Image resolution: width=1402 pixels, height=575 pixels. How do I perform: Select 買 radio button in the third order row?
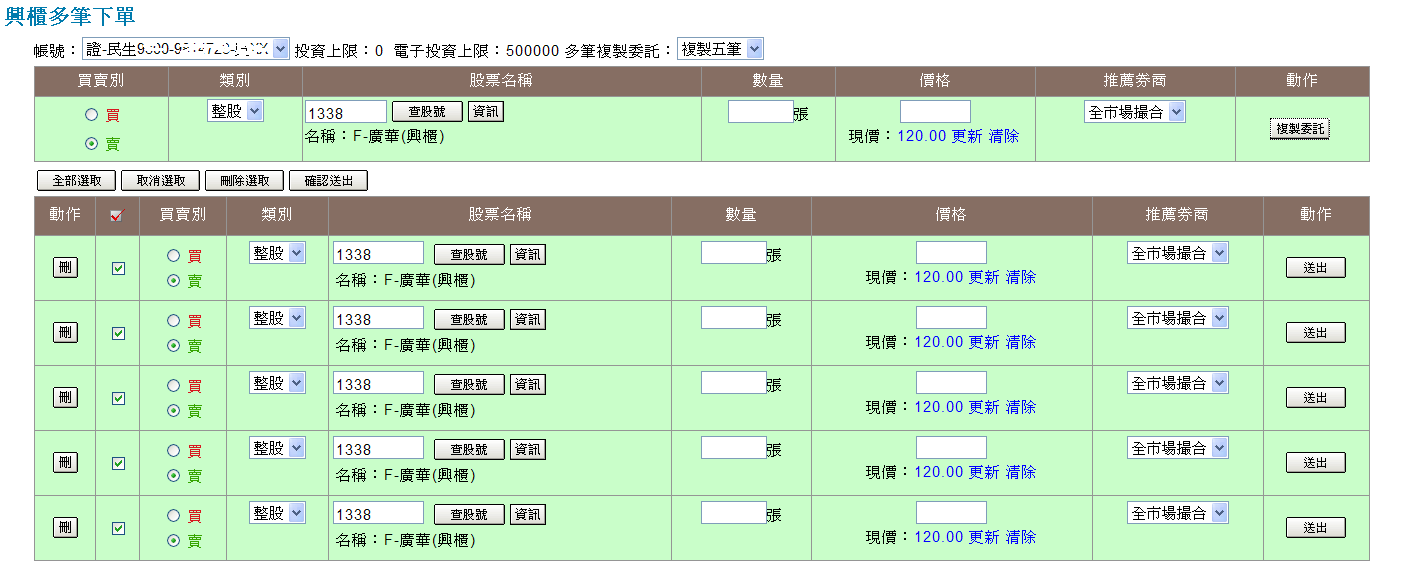point(174,386)
